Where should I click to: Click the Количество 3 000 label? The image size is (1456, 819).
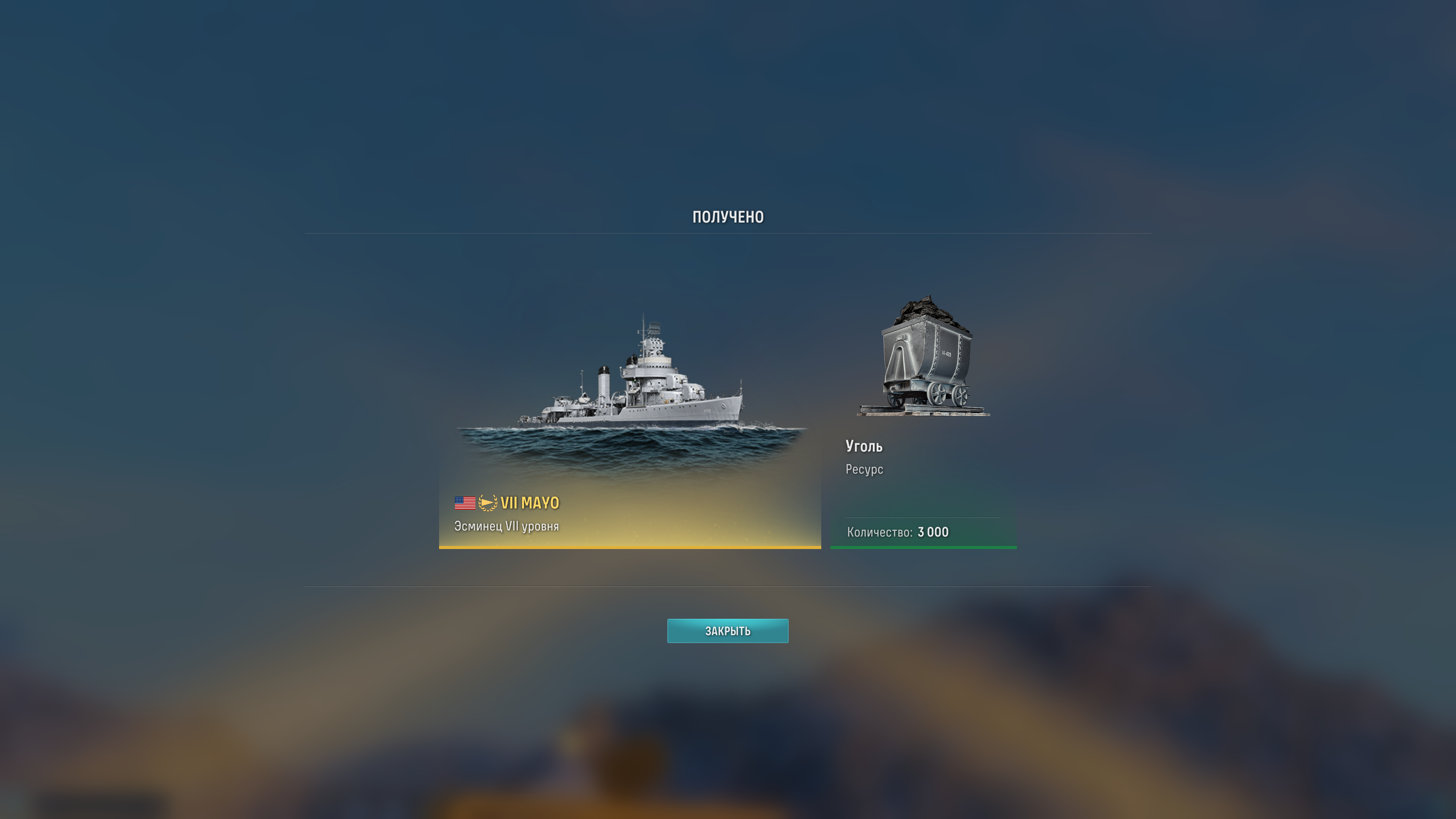[x=897, y=532]
